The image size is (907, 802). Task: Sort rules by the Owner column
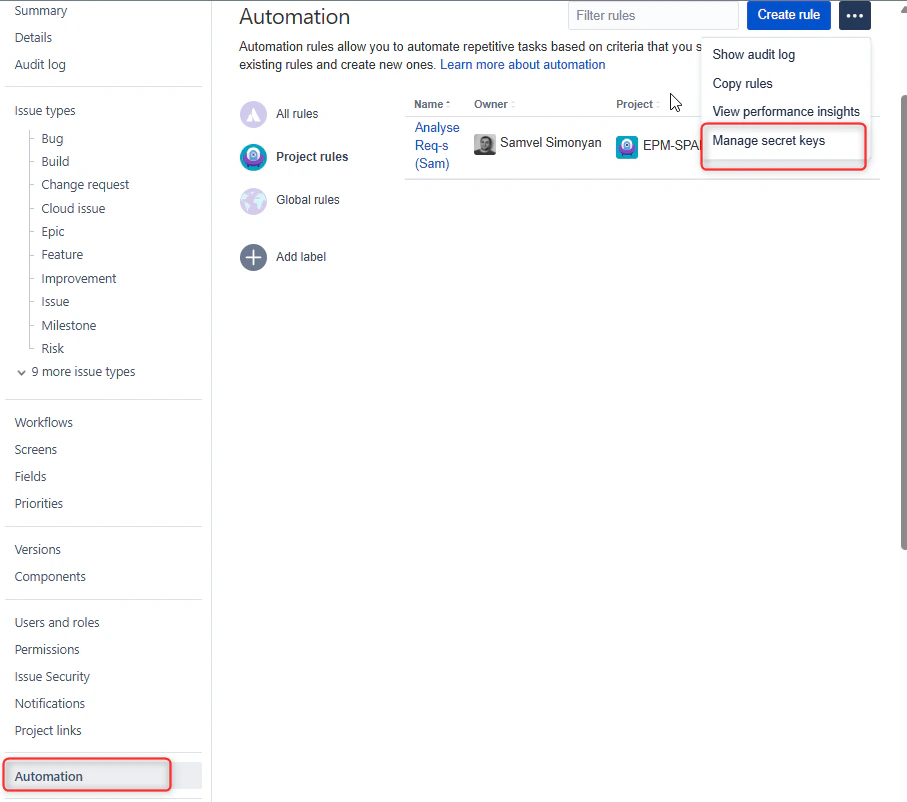point(489,104)
